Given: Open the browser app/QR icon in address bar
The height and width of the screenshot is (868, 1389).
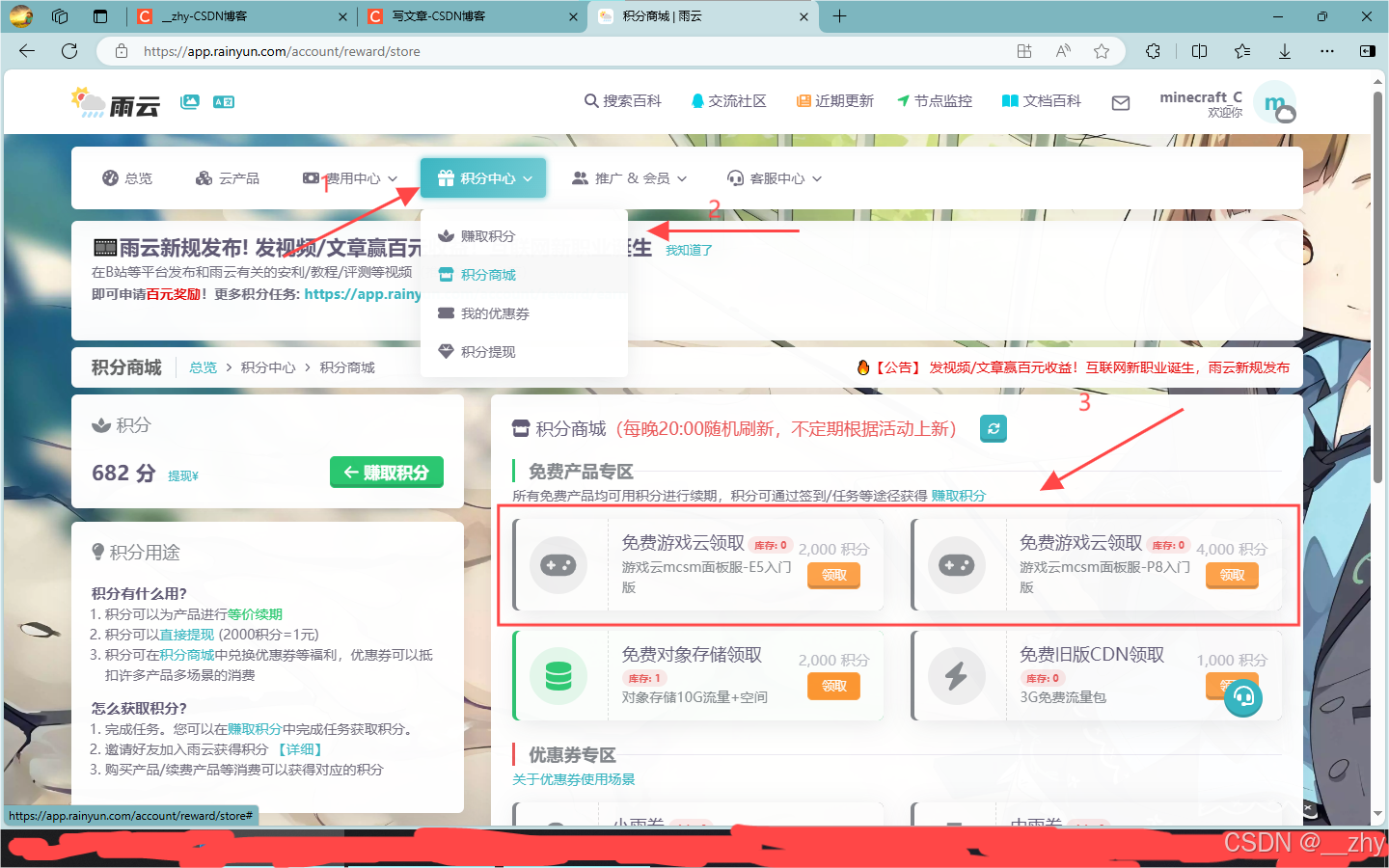Looking at the screenshot, I should click(1024, 51).
